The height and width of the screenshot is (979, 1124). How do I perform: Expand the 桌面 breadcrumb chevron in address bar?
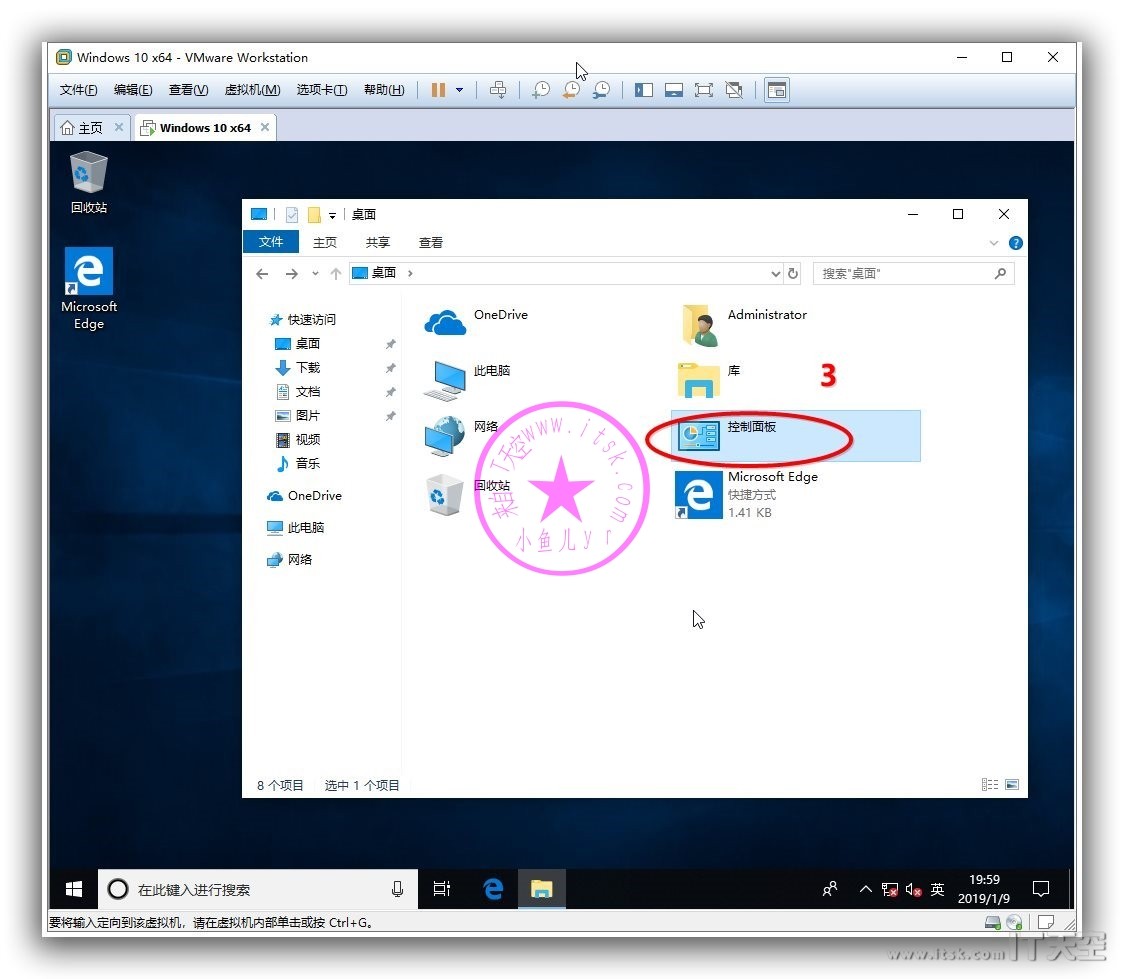click(x=410, y=273)
